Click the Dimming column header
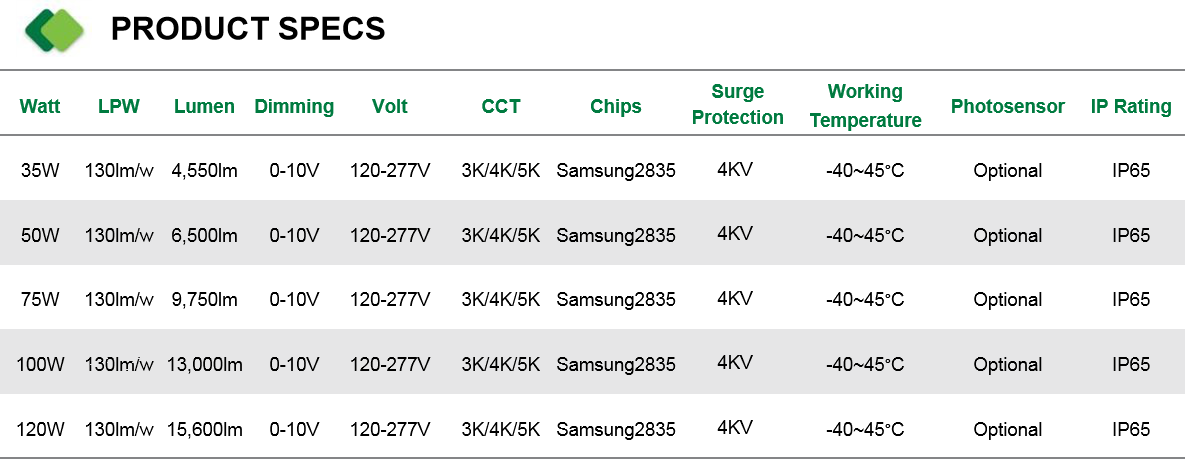Image resolution: width=1185 pixels, height=460 pixels. (294, 107)
